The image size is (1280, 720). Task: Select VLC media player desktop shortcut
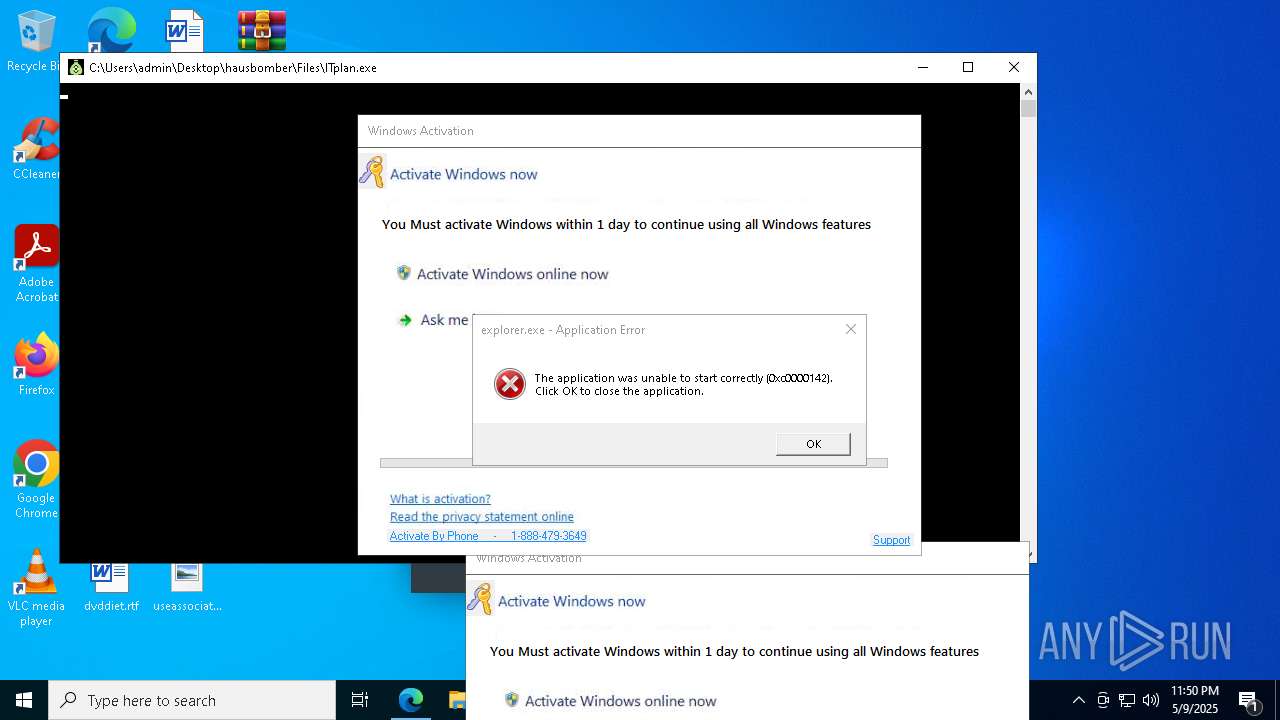pos(36,588)
